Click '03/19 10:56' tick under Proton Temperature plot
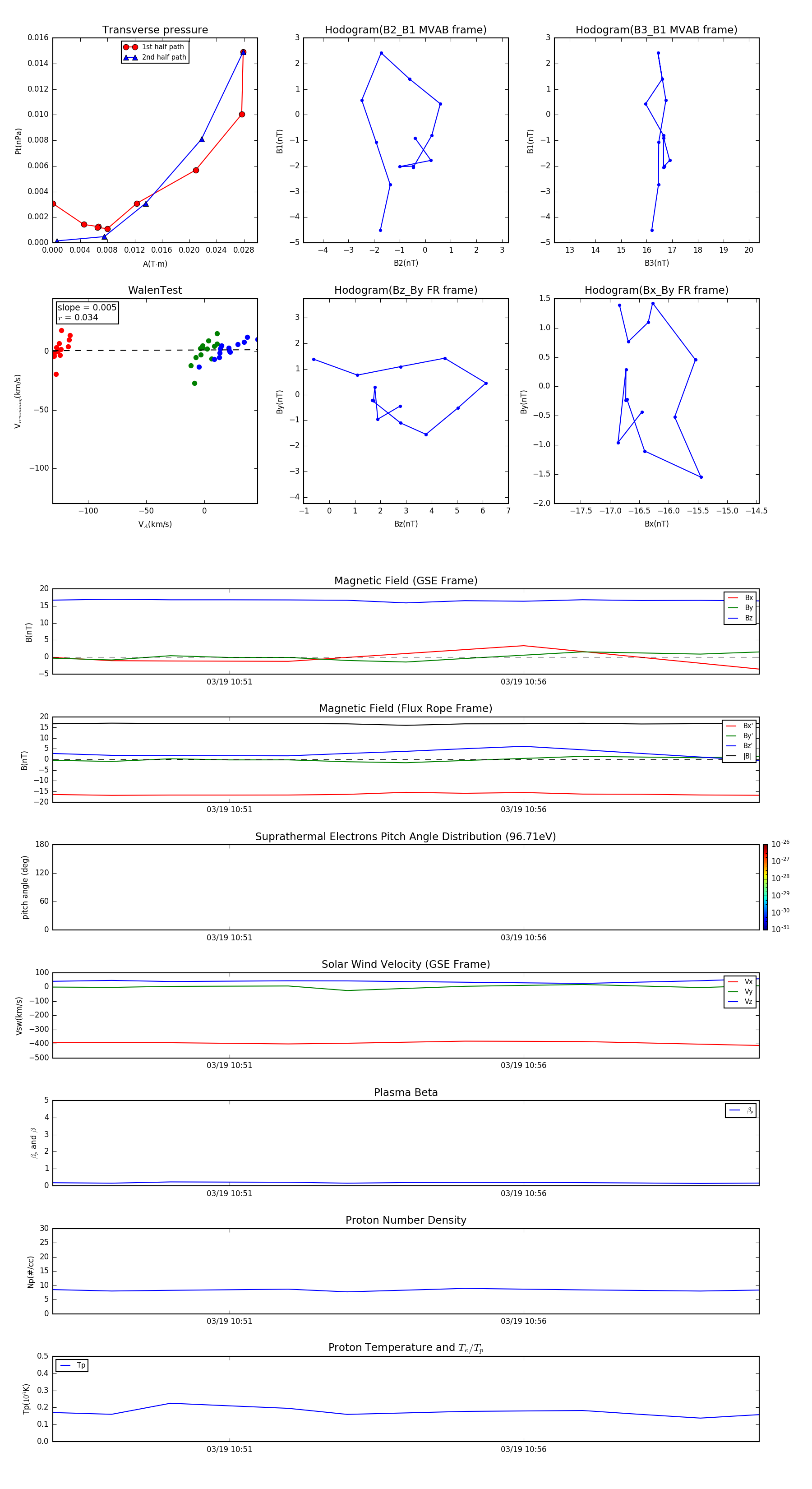Screen dimensions: 812x1489 point(524,1449)
